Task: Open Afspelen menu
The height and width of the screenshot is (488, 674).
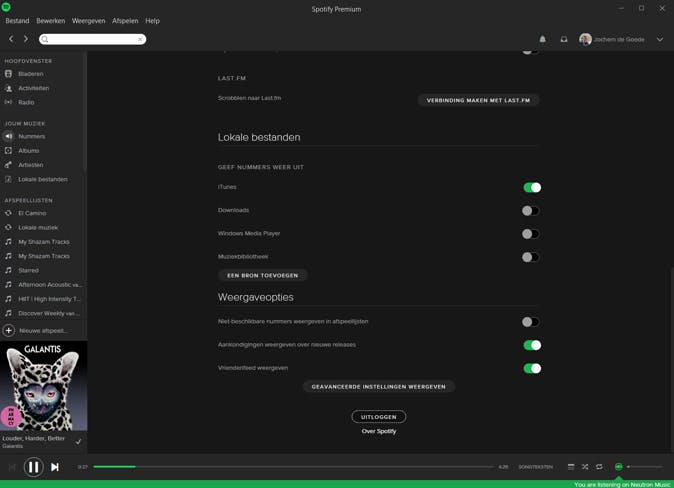Action: pyautogui.click(x=125, y=21)
